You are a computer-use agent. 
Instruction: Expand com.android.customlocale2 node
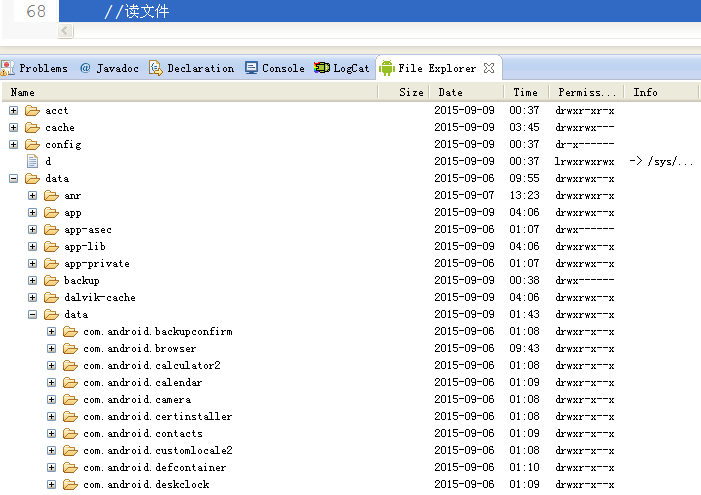(x=51, y=450)
